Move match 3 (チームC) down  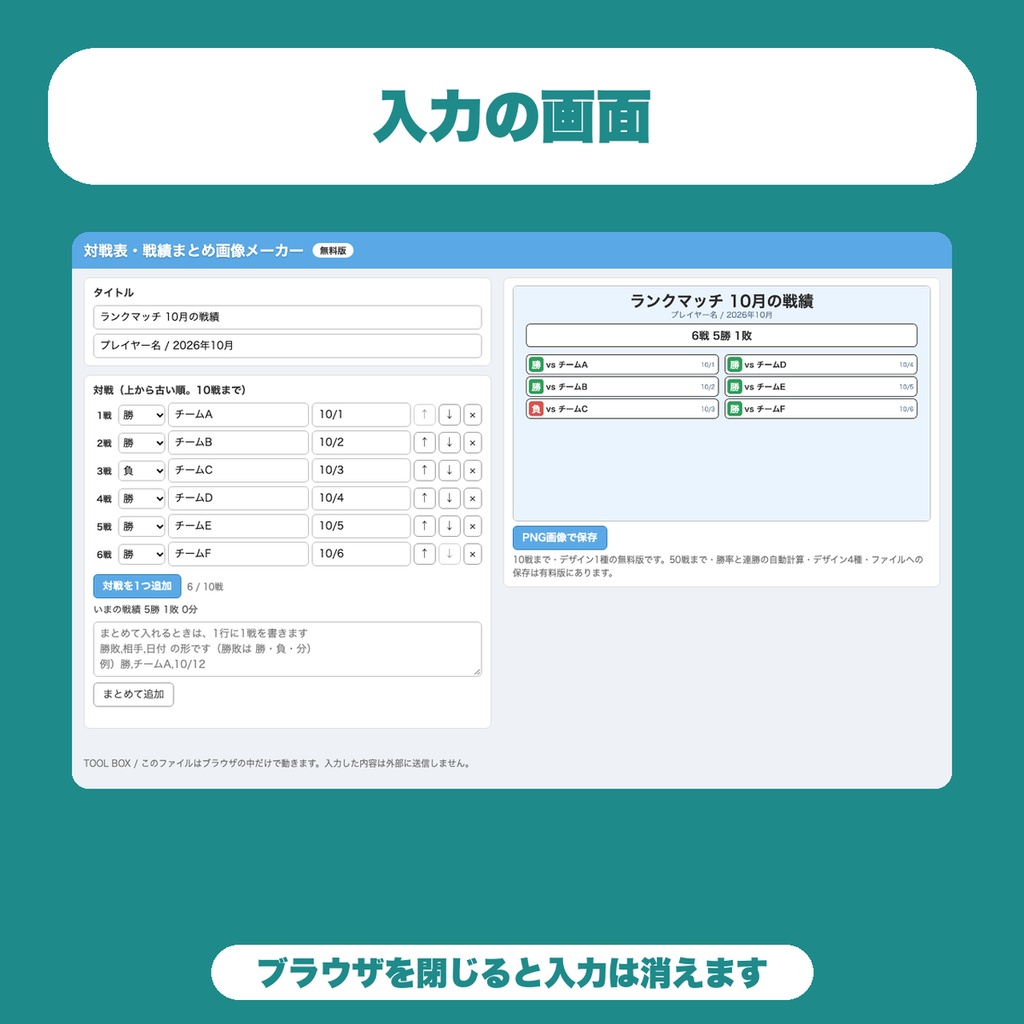(449, 470)
